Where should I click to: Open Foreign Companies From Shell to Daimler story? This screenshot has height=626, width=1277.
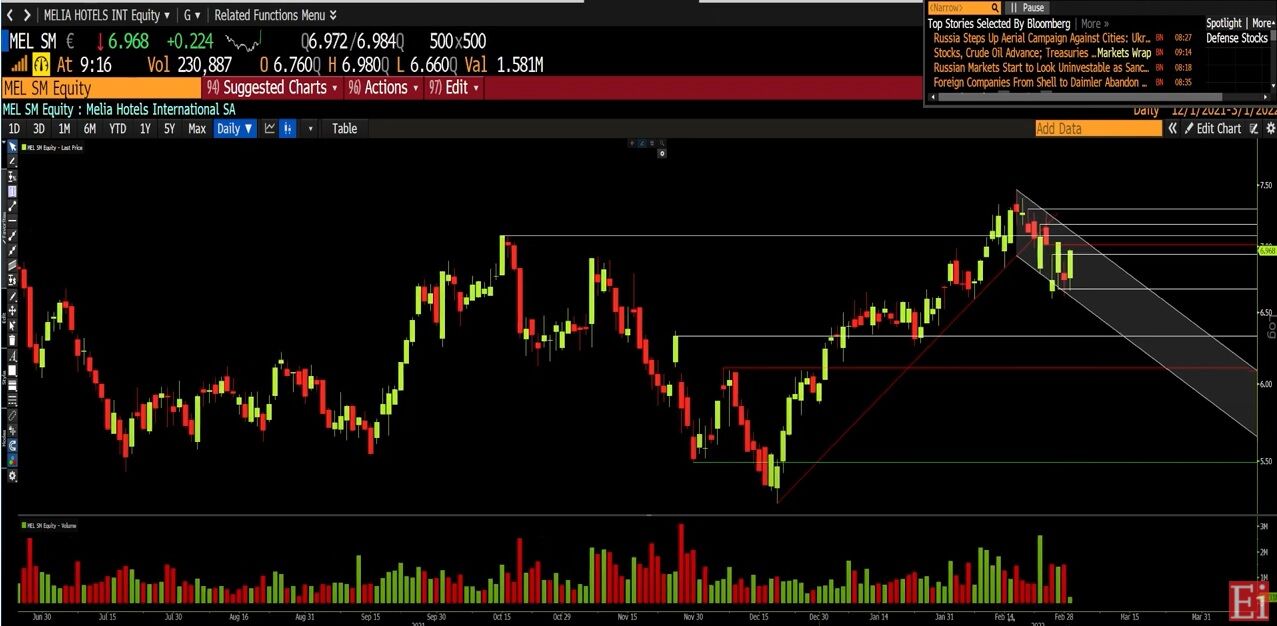pos(1041,83)
